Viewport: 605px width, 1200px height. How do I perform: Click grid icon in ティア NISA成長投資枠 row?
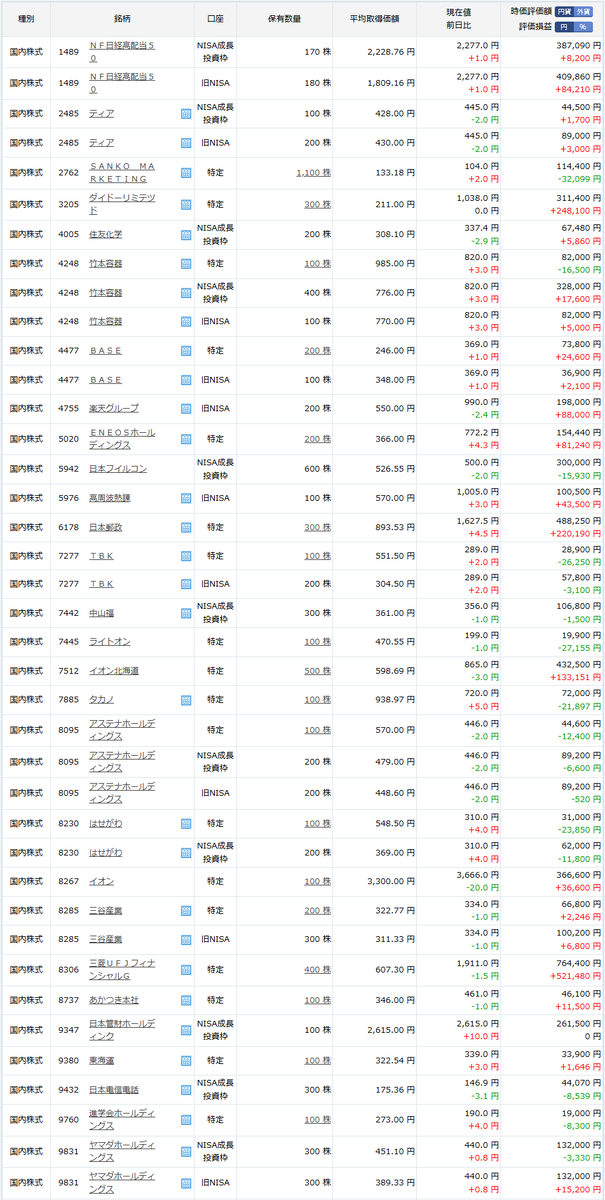pyautogui.click(x=186, y=114)
